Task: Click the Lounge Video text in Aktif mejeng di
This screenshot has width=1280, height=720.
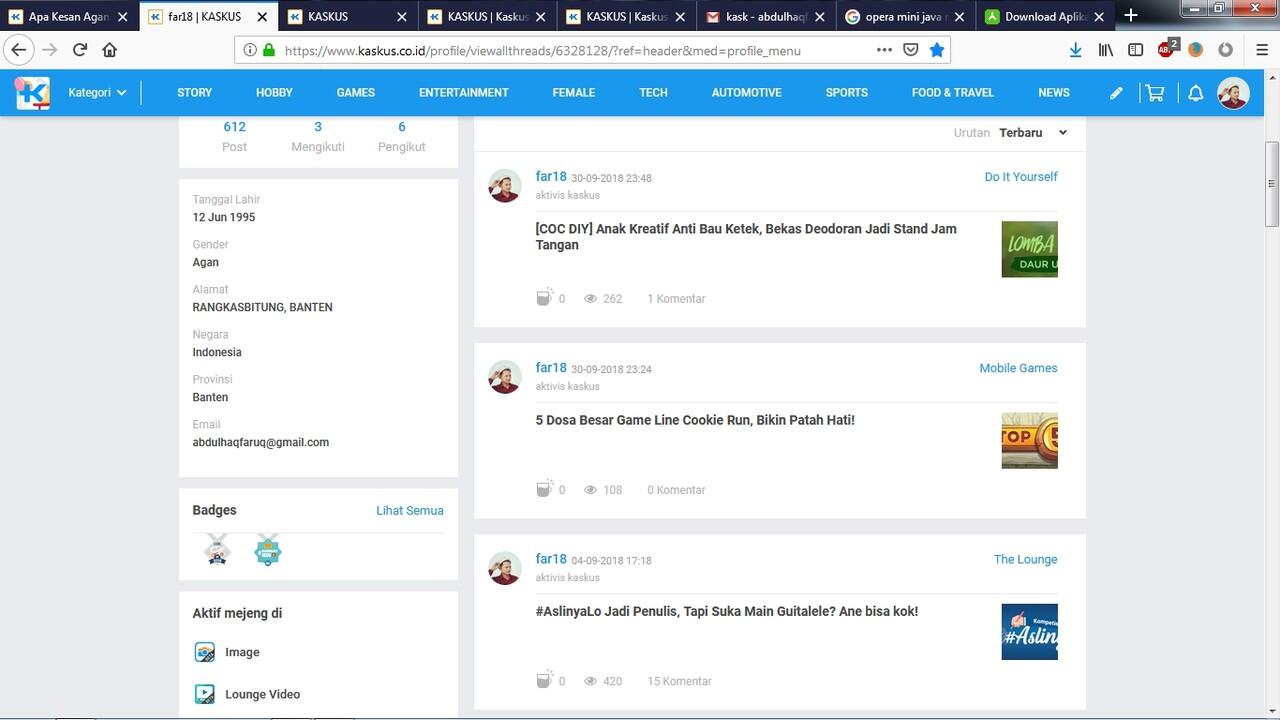Action: [x=263, y=694]
